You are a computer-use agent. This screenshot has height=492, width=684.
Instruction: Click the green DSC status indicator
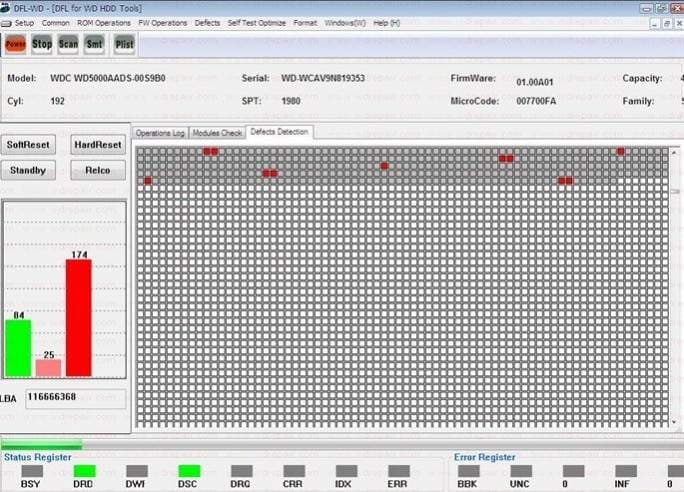click(x=189, y=471)
